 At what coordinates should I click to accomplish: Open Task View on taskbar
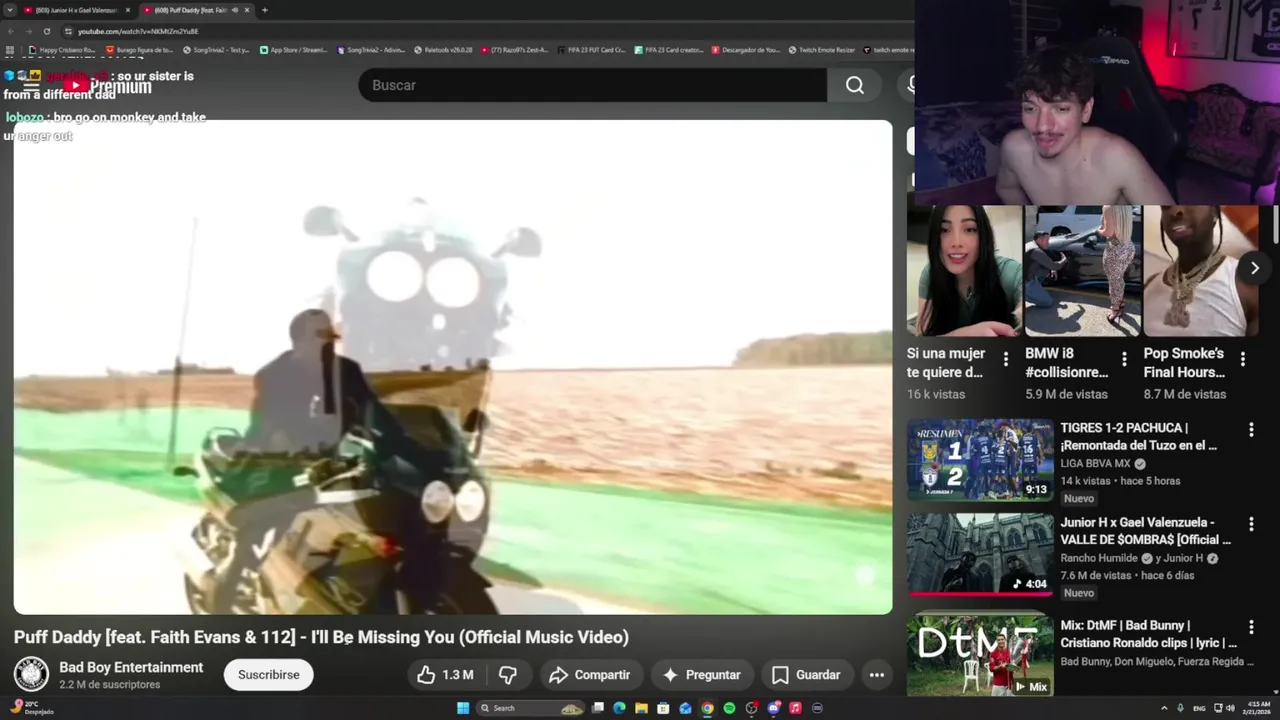(597, 708)
